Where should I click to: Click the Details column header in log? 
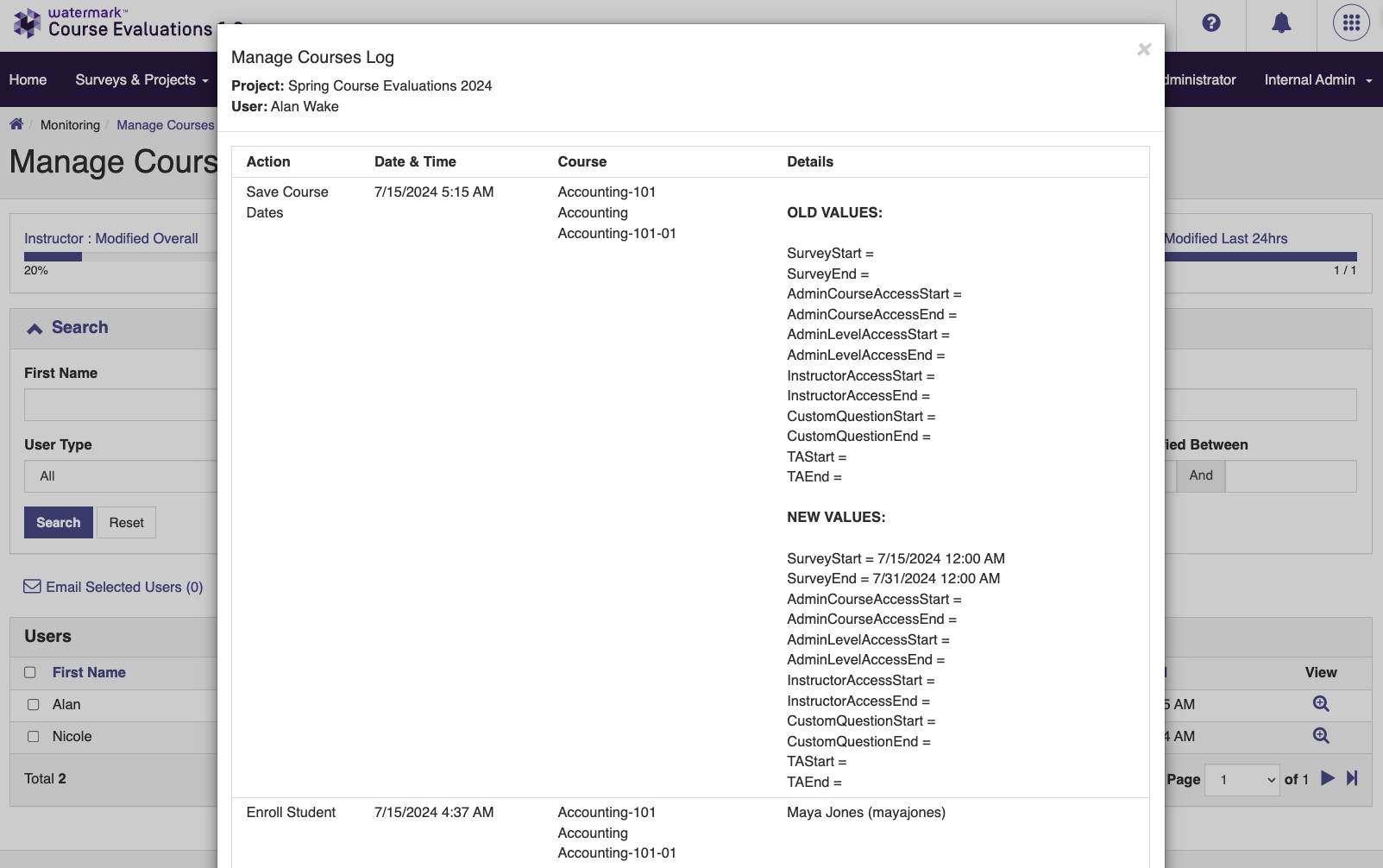pos(810,161)
